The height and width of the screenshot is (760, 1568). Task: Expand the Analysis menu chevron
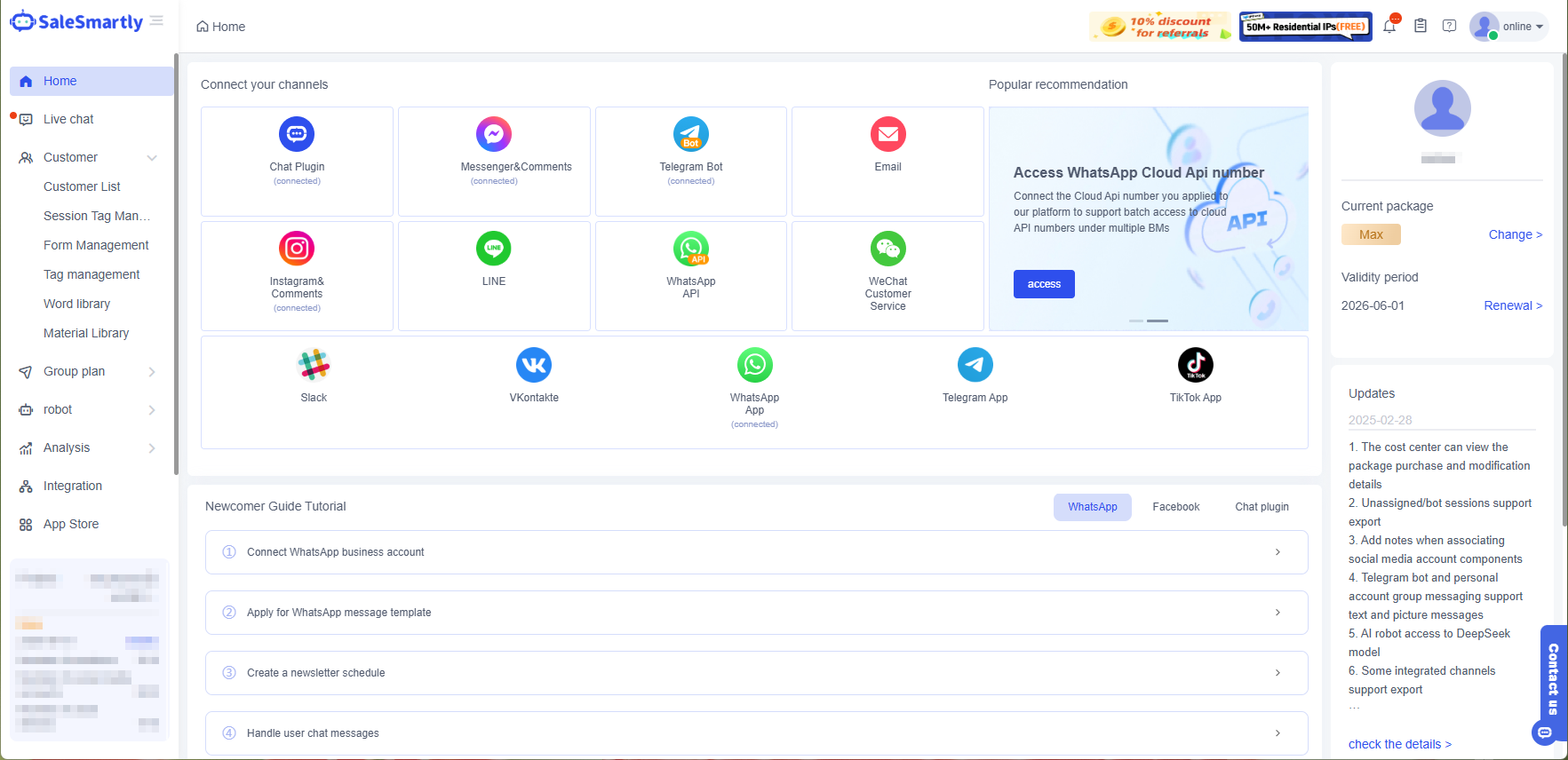(152, 448)
